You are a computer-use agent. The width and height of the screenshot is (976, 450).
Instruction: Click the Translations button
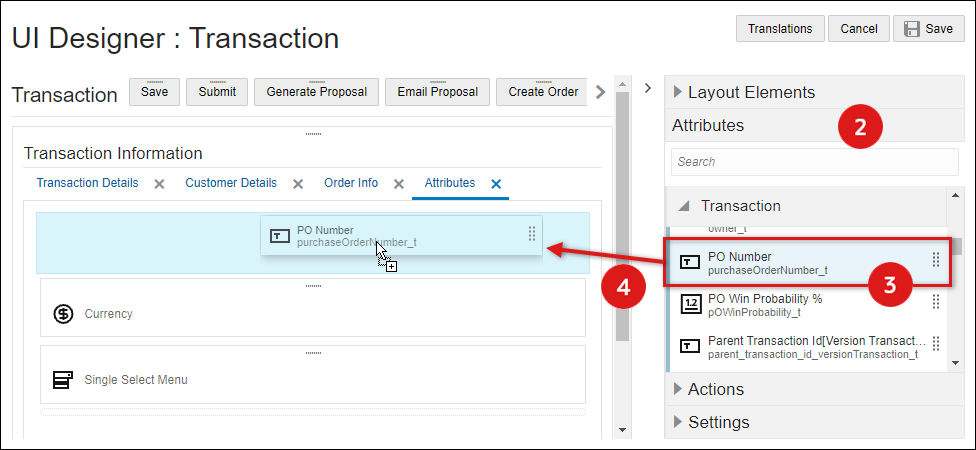pos(780,29)
